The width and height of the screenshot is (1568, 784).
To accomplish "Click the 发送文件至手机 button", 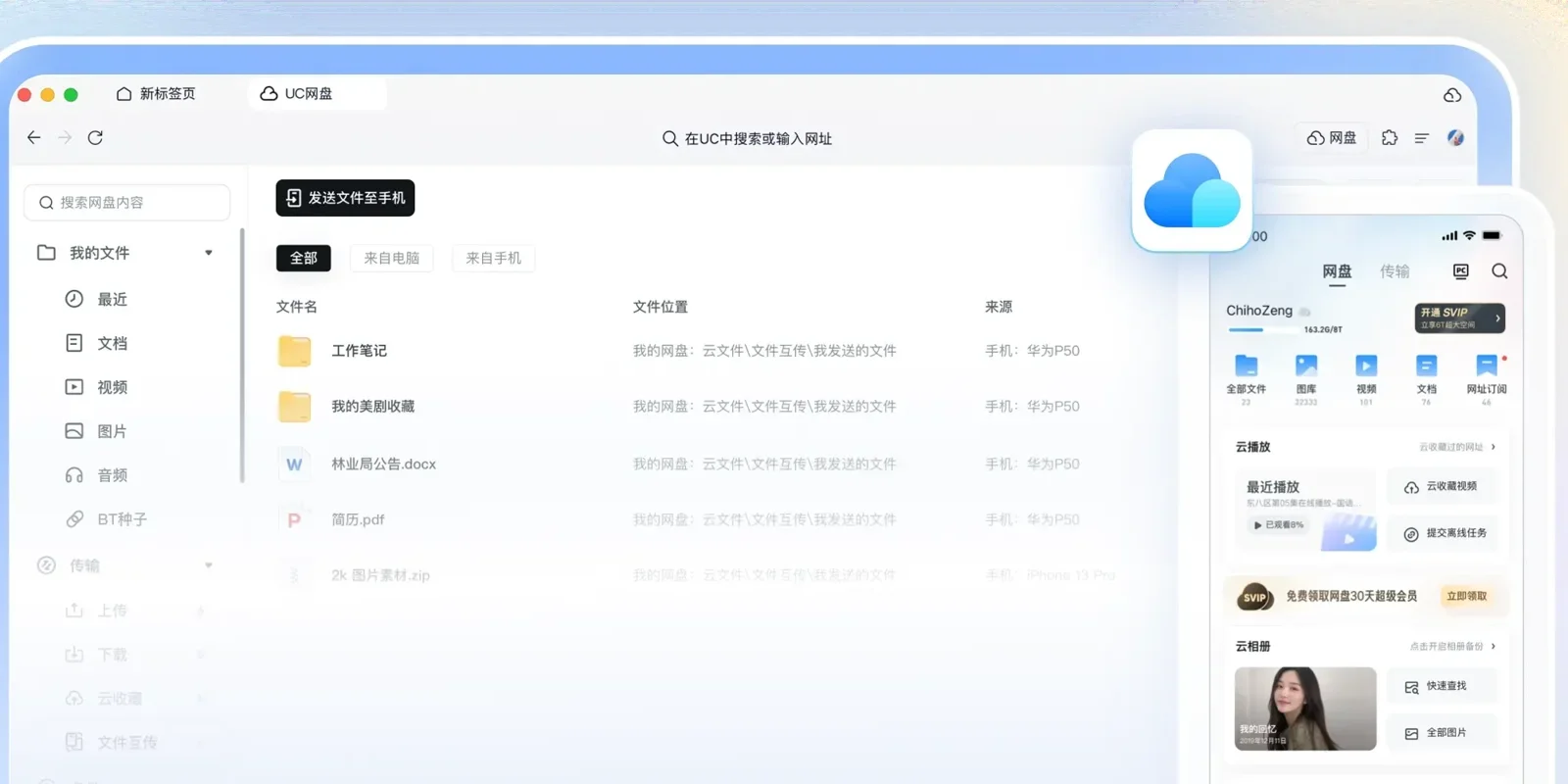I will pyautogui.click(x=345, y=198).
